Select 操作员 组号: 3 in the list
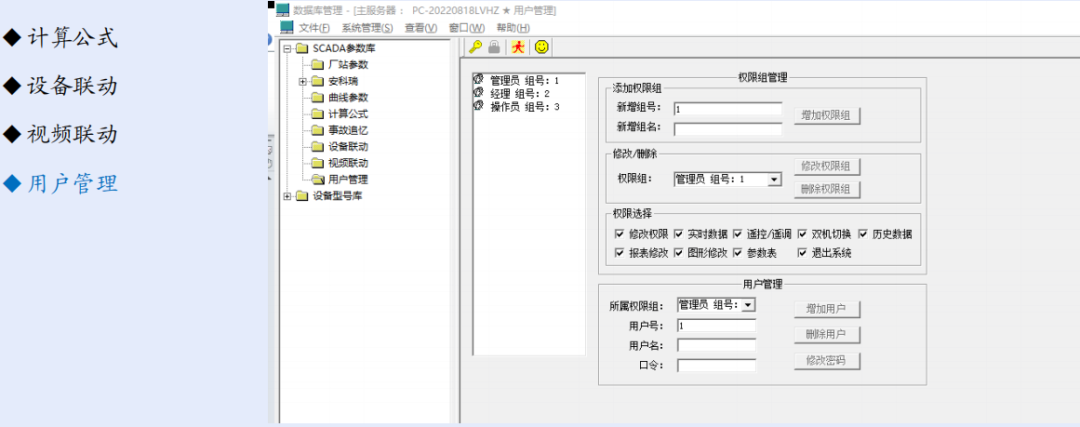Image resolution: width=1080 pixels, height=427 pixels. click(524, 107)
